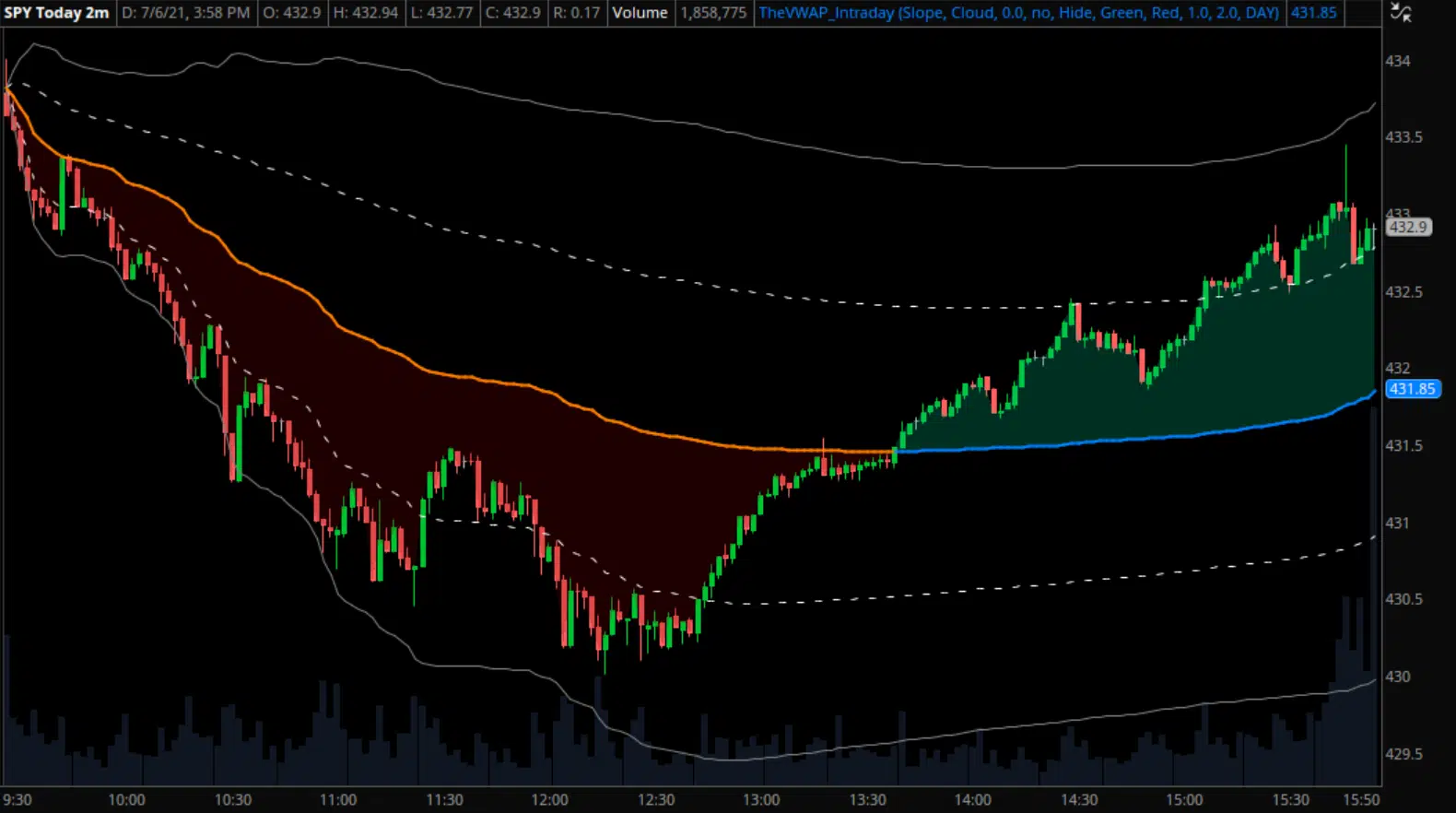Click the volume value '1,858,775'

click(713, 13)
